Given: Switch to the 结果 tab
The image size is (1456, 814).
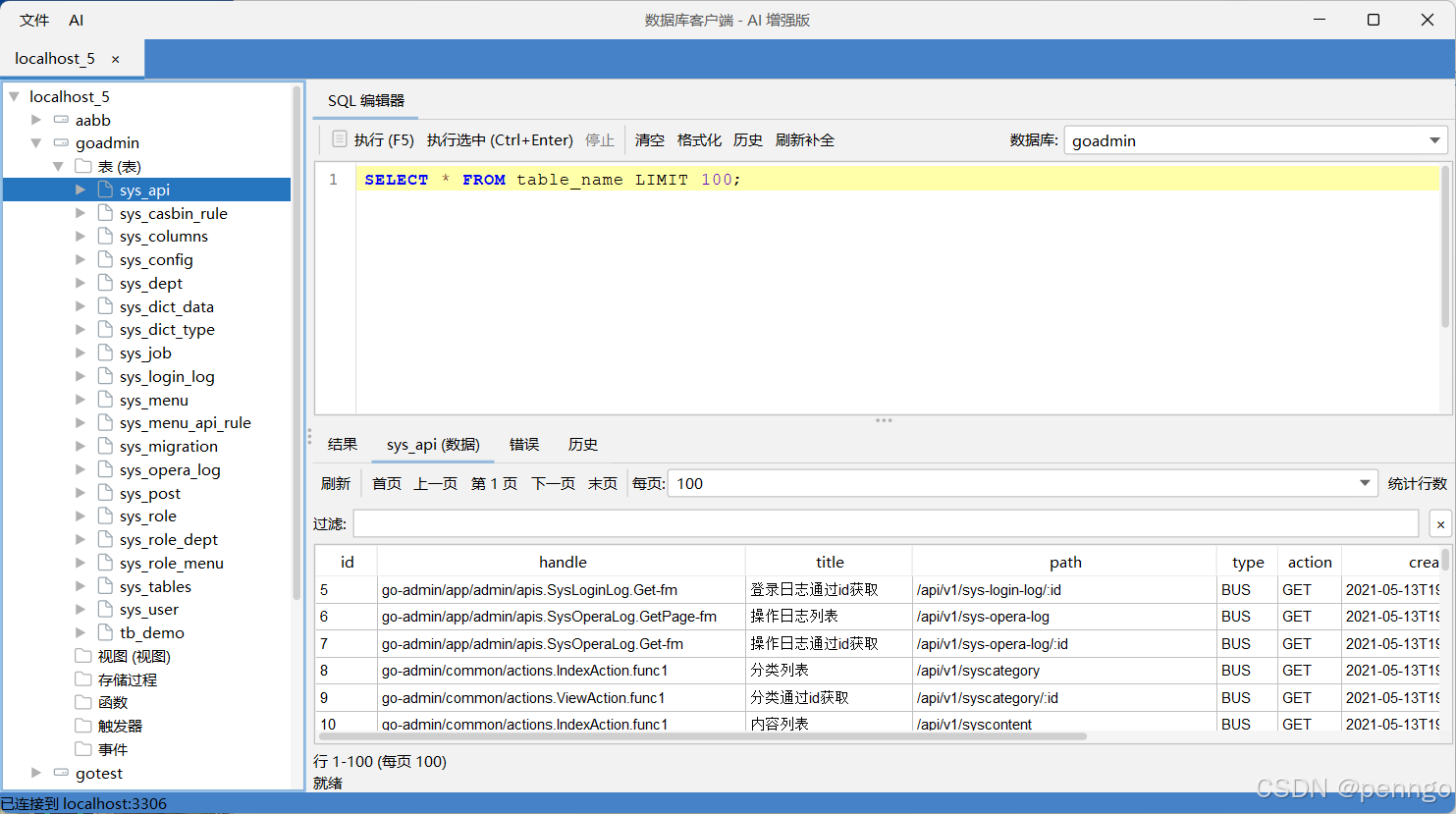Looking at the screenshot, I should tap(343, 444).
